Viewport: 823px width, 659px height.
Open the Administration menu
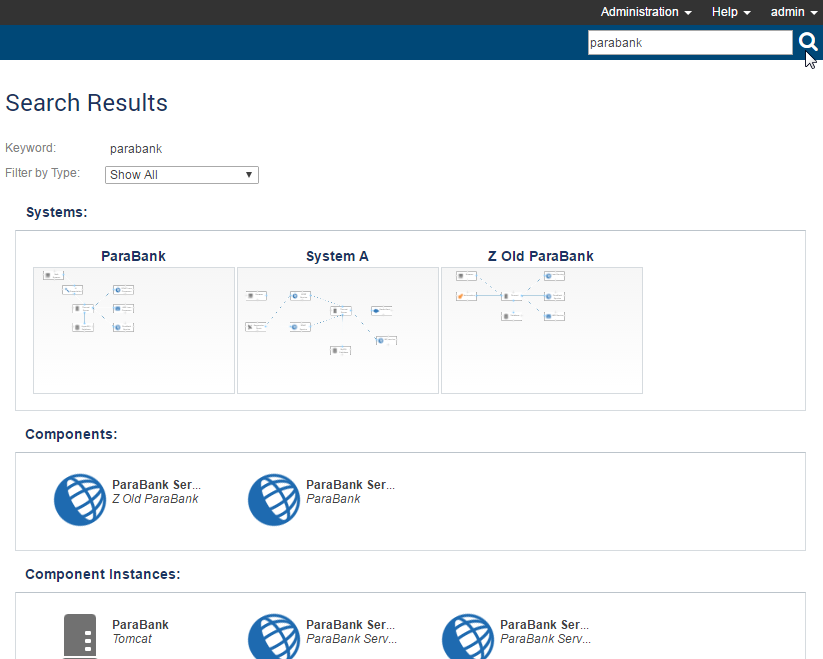[646, 12]
